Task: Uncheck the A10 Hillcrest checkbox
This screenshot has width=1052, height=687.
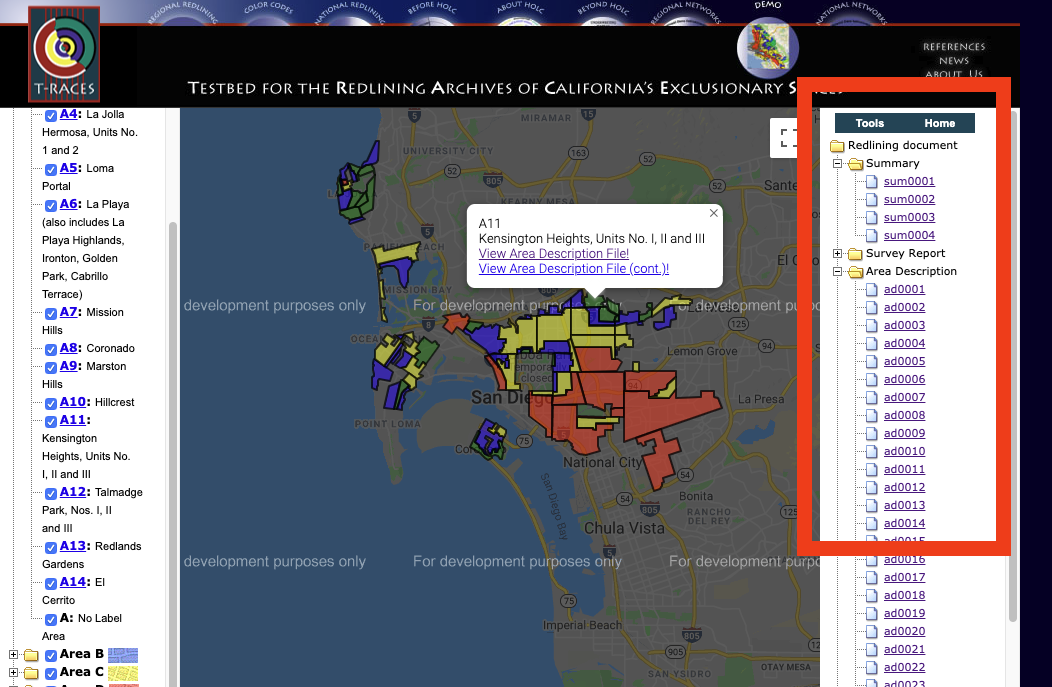Action: click(50, 403)
